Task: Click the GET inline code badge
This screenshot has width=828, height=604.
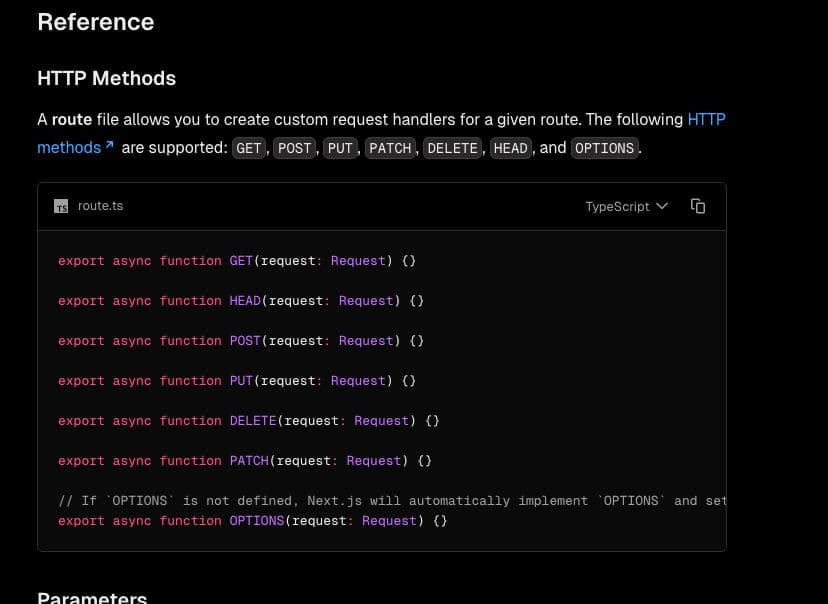Action: (249, 148)
